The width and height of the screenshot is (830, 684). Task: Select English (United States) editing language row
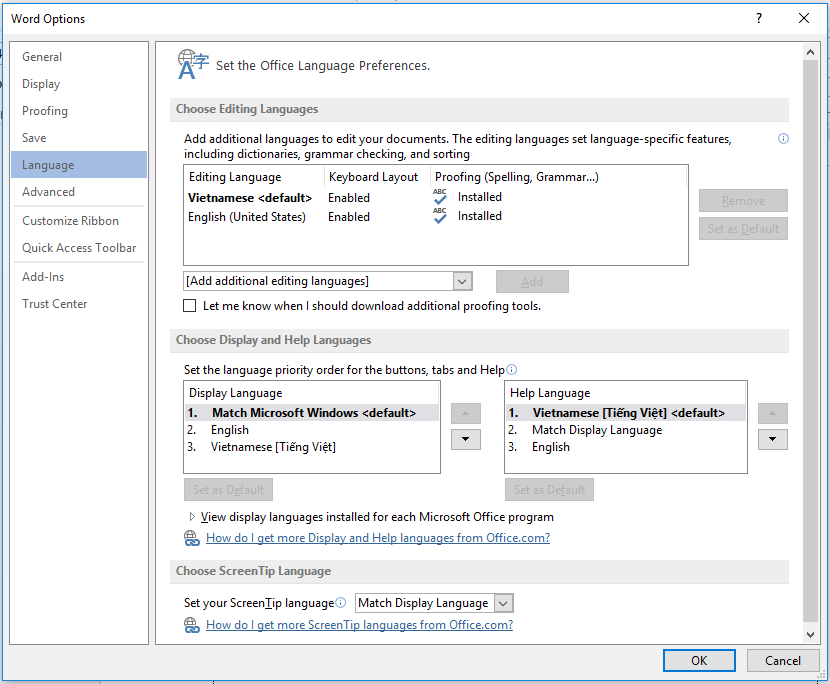247,216
